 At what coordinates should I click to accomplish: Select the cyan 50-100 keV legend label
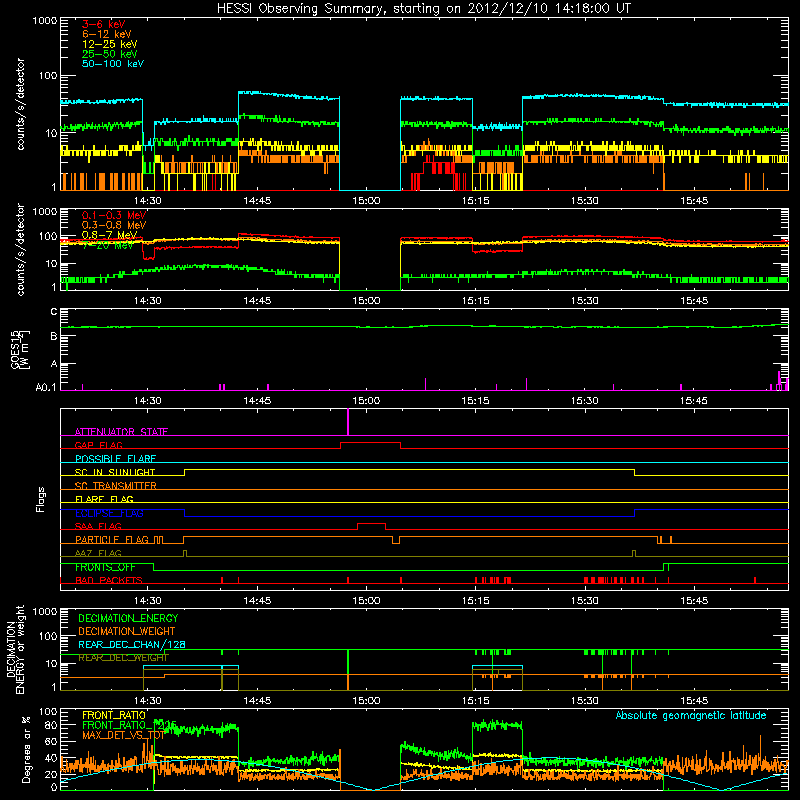click(113, 64)
